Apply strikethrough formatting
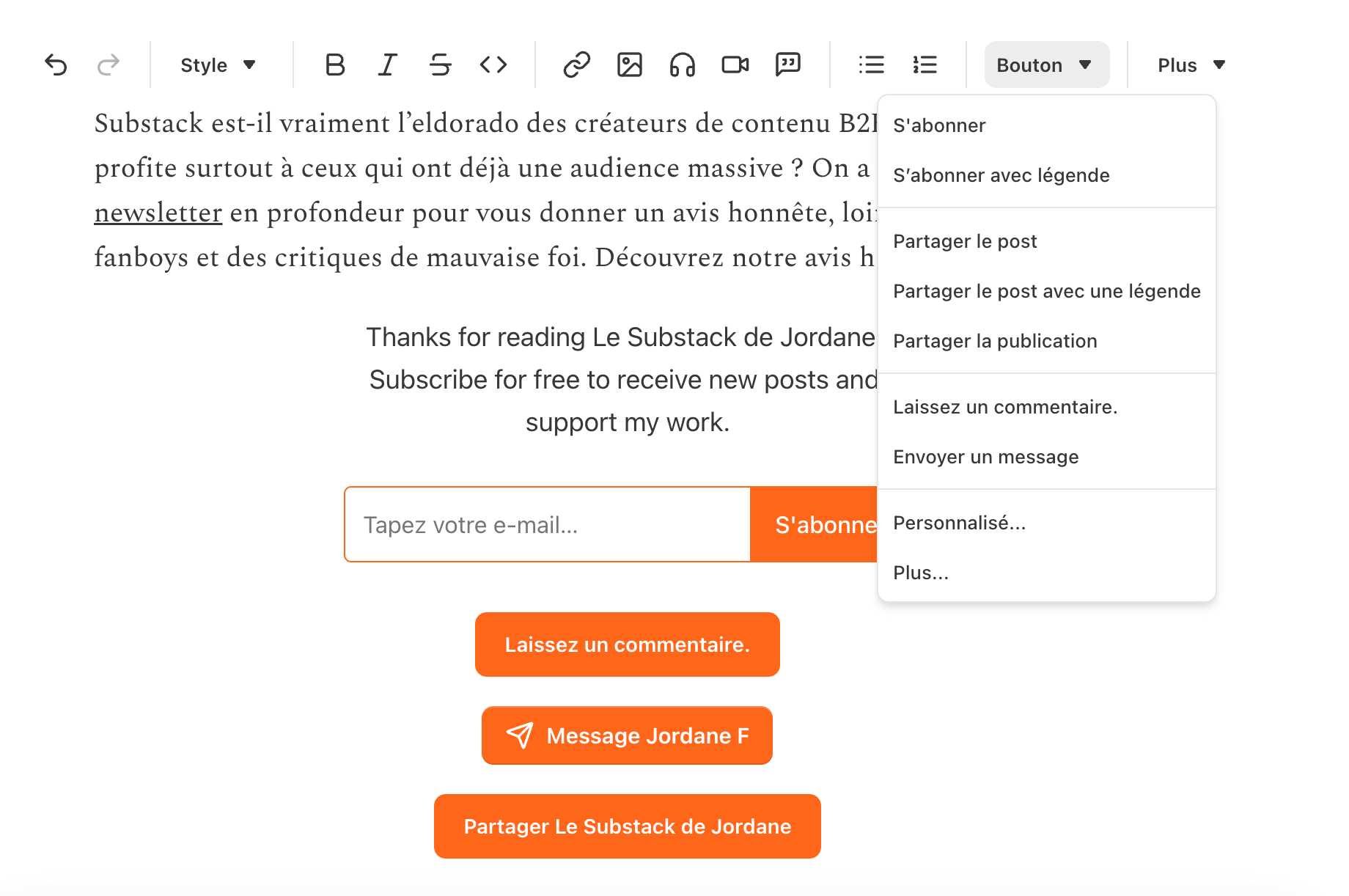The image size is (1349, 896). pyautogui.click(x=440, y=65)
